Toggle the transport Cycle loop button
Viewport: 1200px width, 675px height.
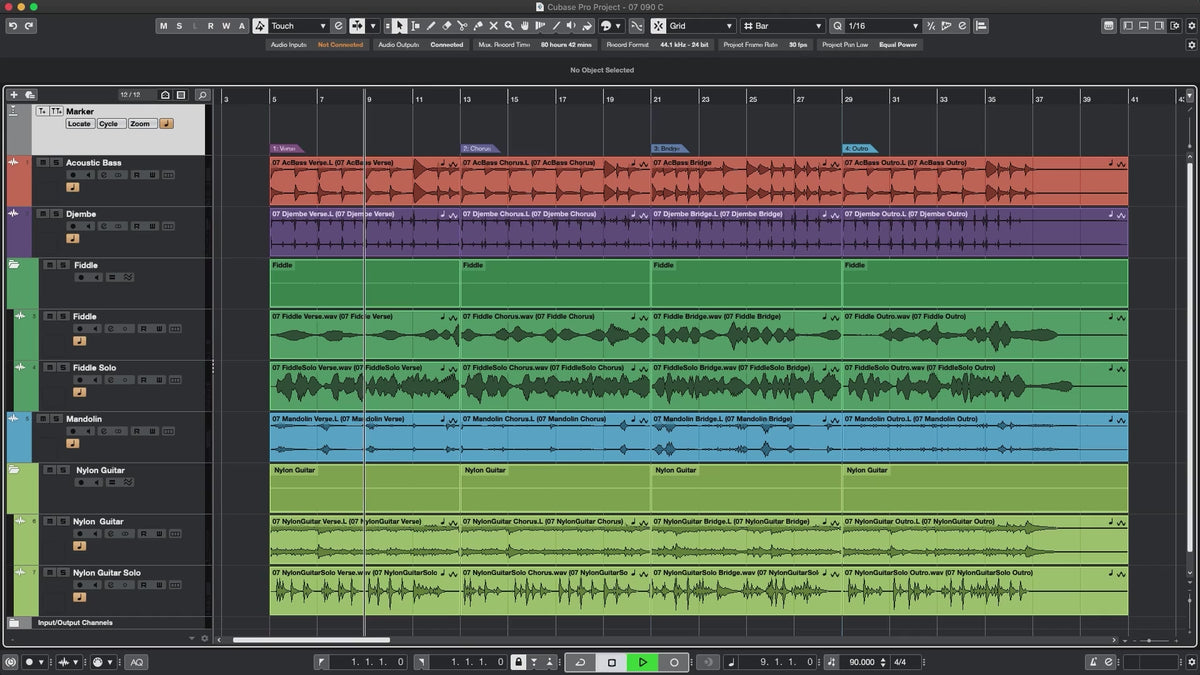tap(580, 662)
